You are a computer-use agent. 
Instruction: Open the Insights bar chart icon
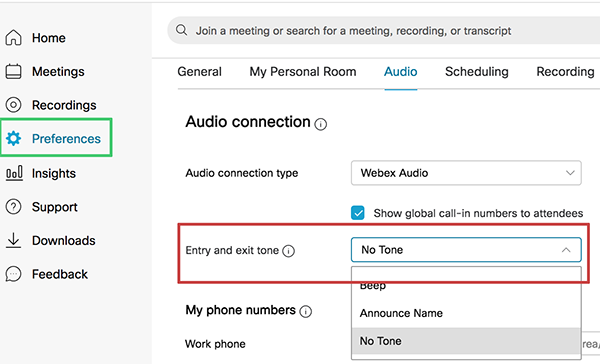[x=14, y=173]
